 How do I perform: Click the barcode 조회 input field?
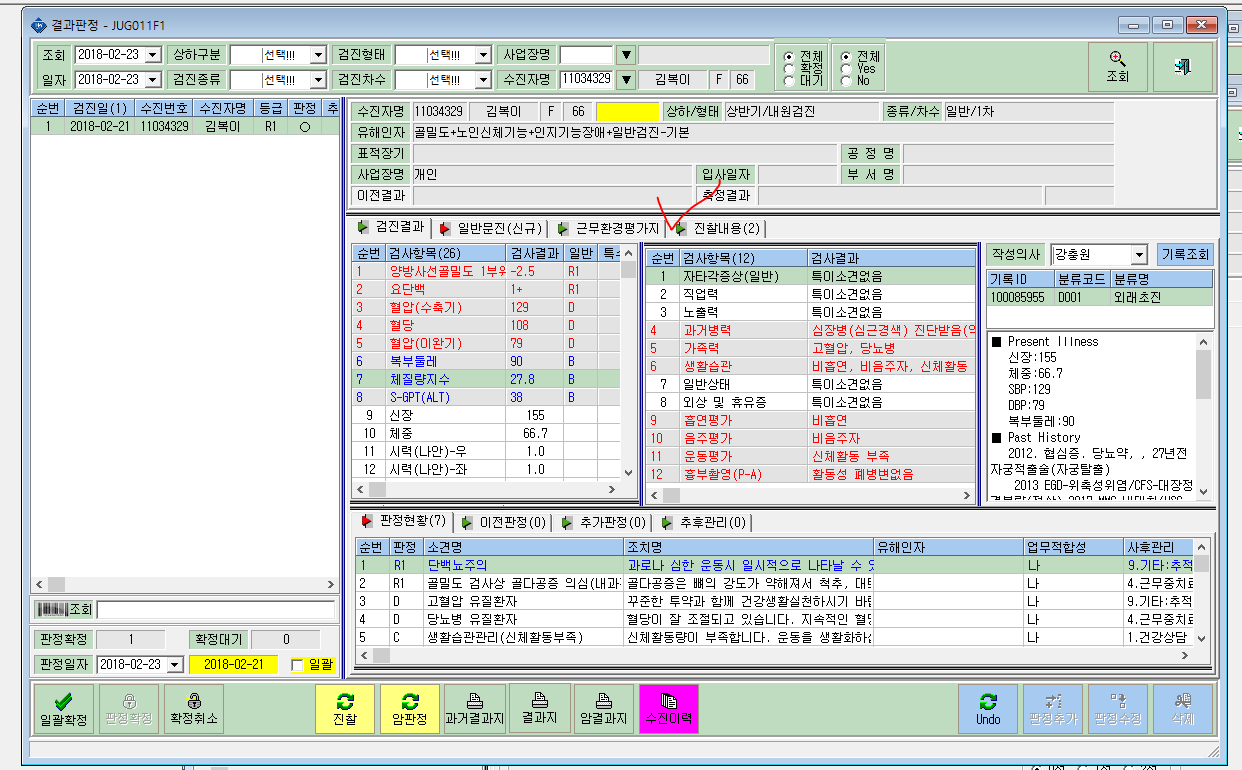pos(215,610)
